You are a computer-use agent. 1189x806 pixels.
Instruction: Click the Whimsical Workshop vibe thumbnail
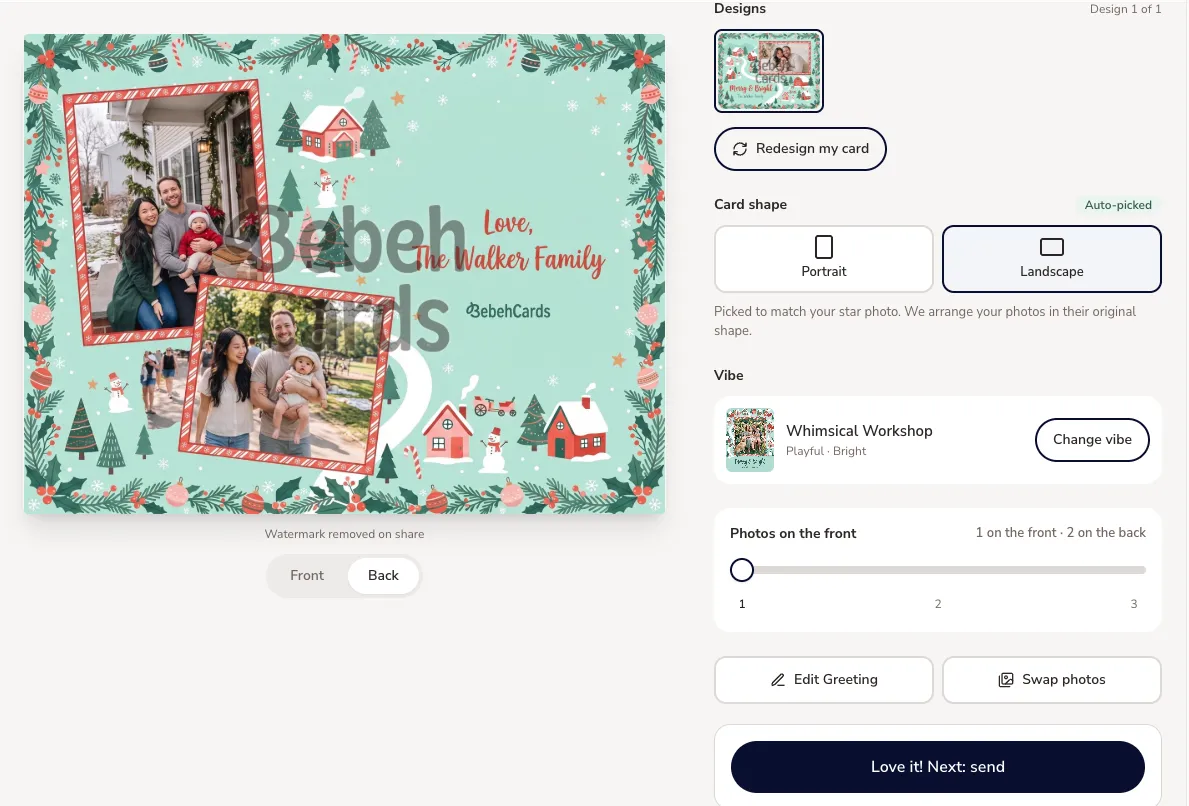pos(750,440)
